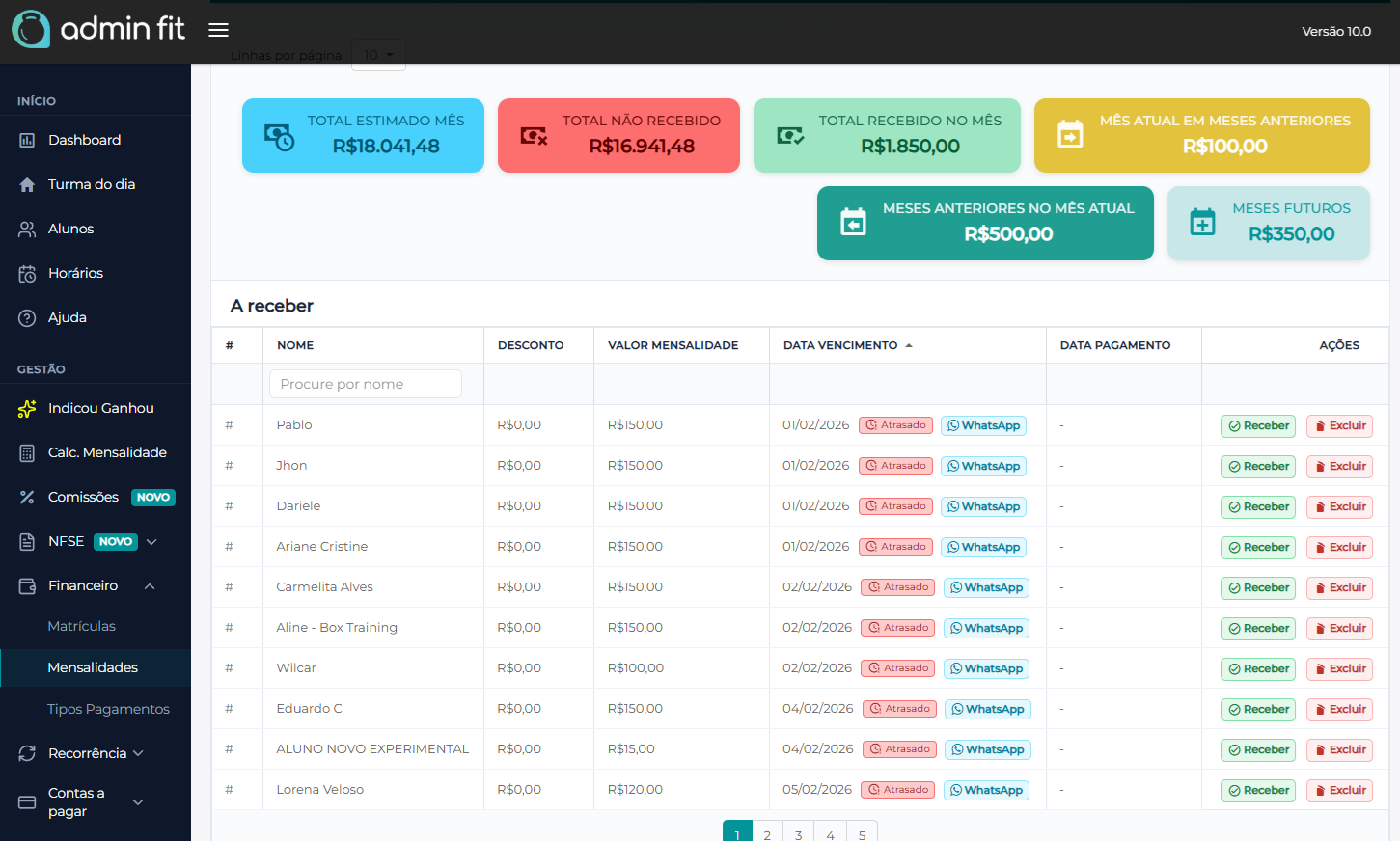Select Tipos Pagamentos submenu item

[x=108, y=709]
